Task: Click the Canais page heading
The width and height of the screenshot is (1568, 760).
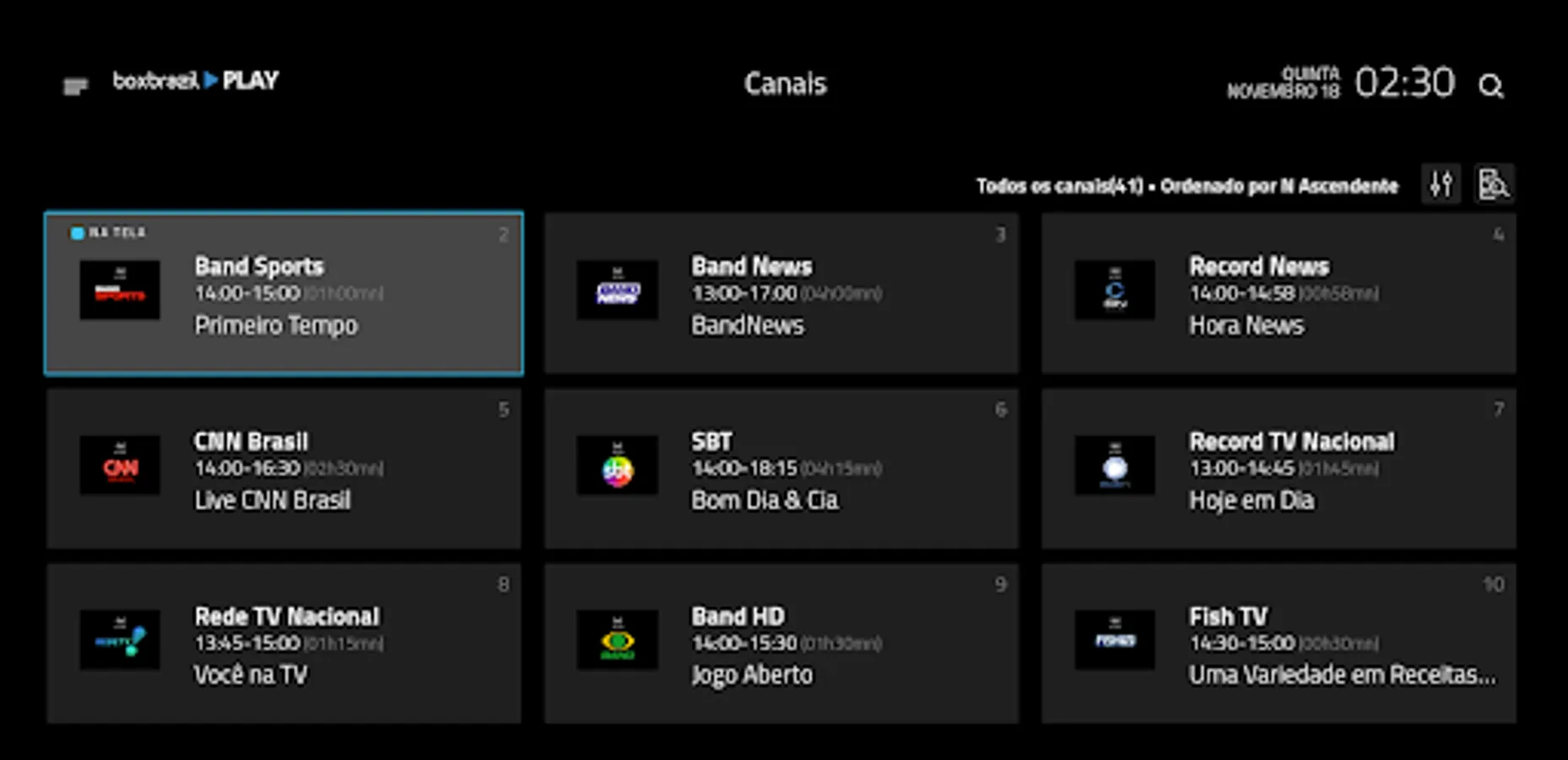Action: 786,84
